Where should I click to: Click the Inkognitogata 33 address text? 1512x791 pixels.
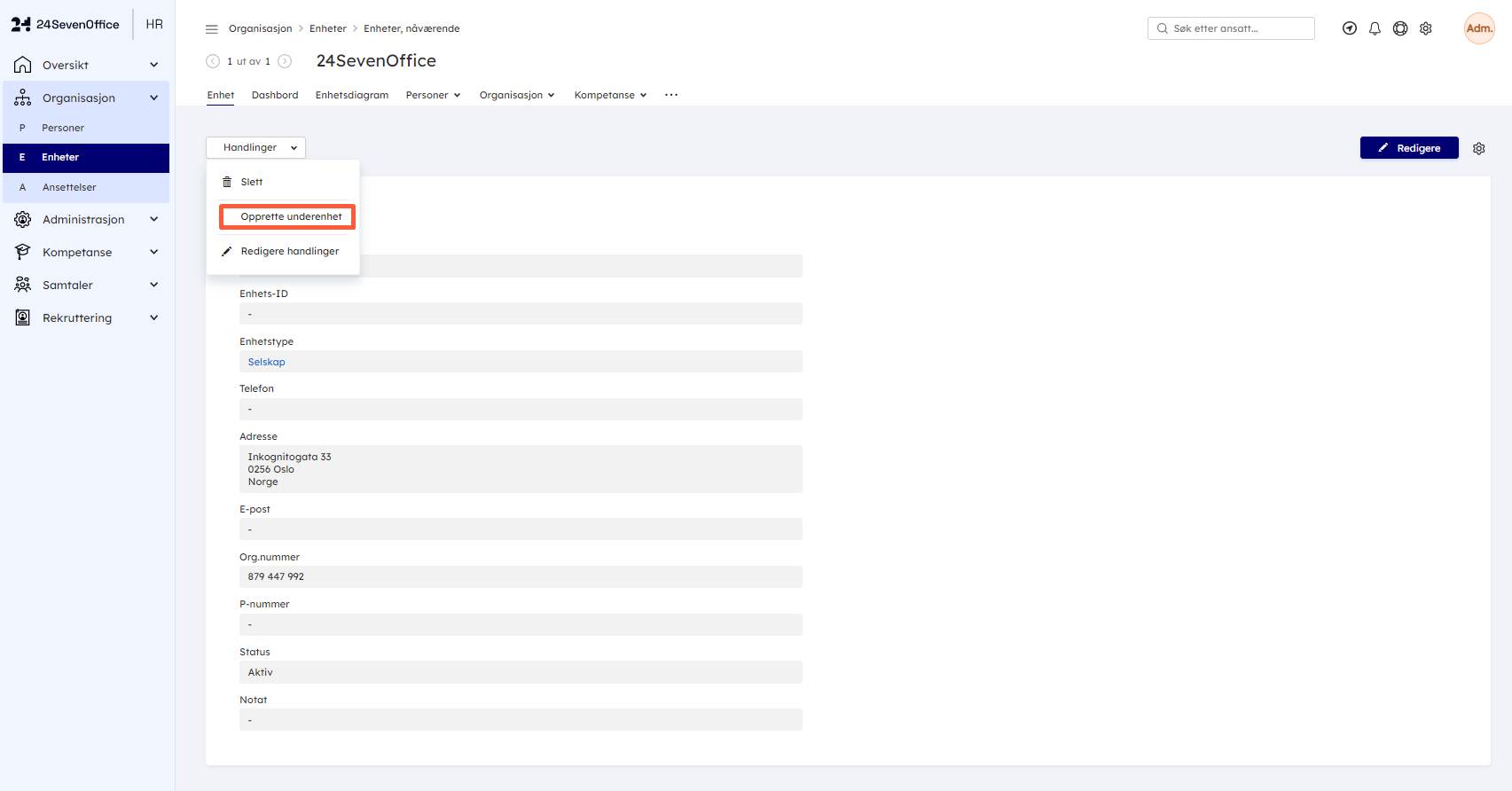(289, 457)
